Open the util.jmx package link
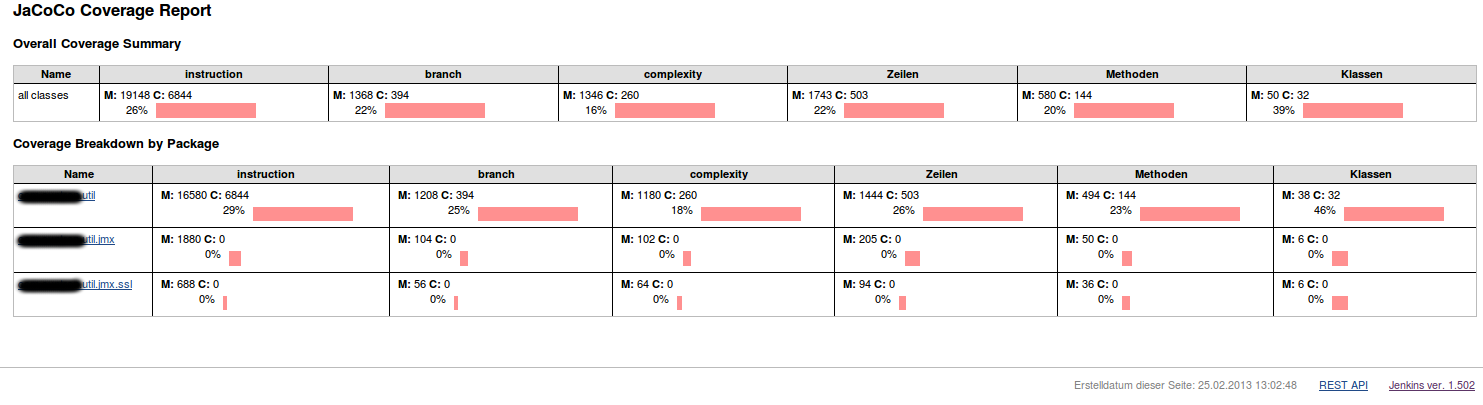This screenshot has height=405, width=1483. click(x=101, y=239)
